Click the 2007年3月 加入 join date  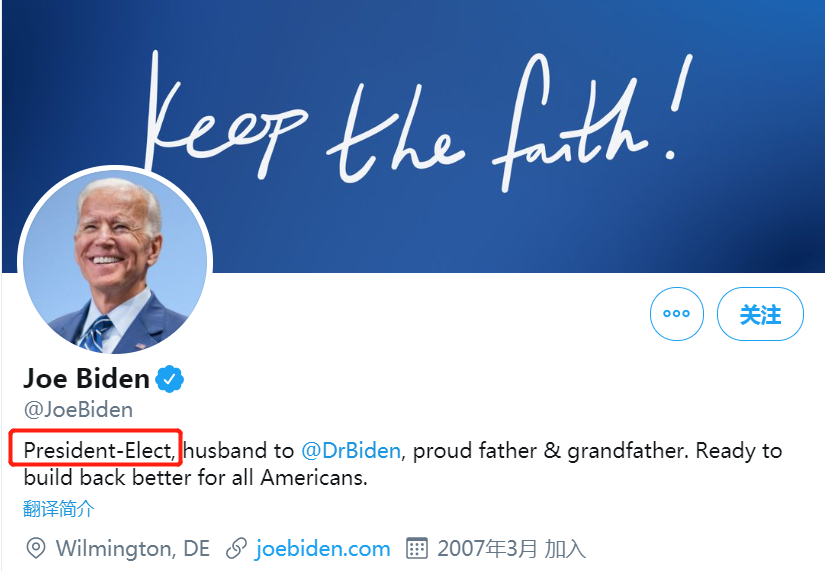pos(510,548)
